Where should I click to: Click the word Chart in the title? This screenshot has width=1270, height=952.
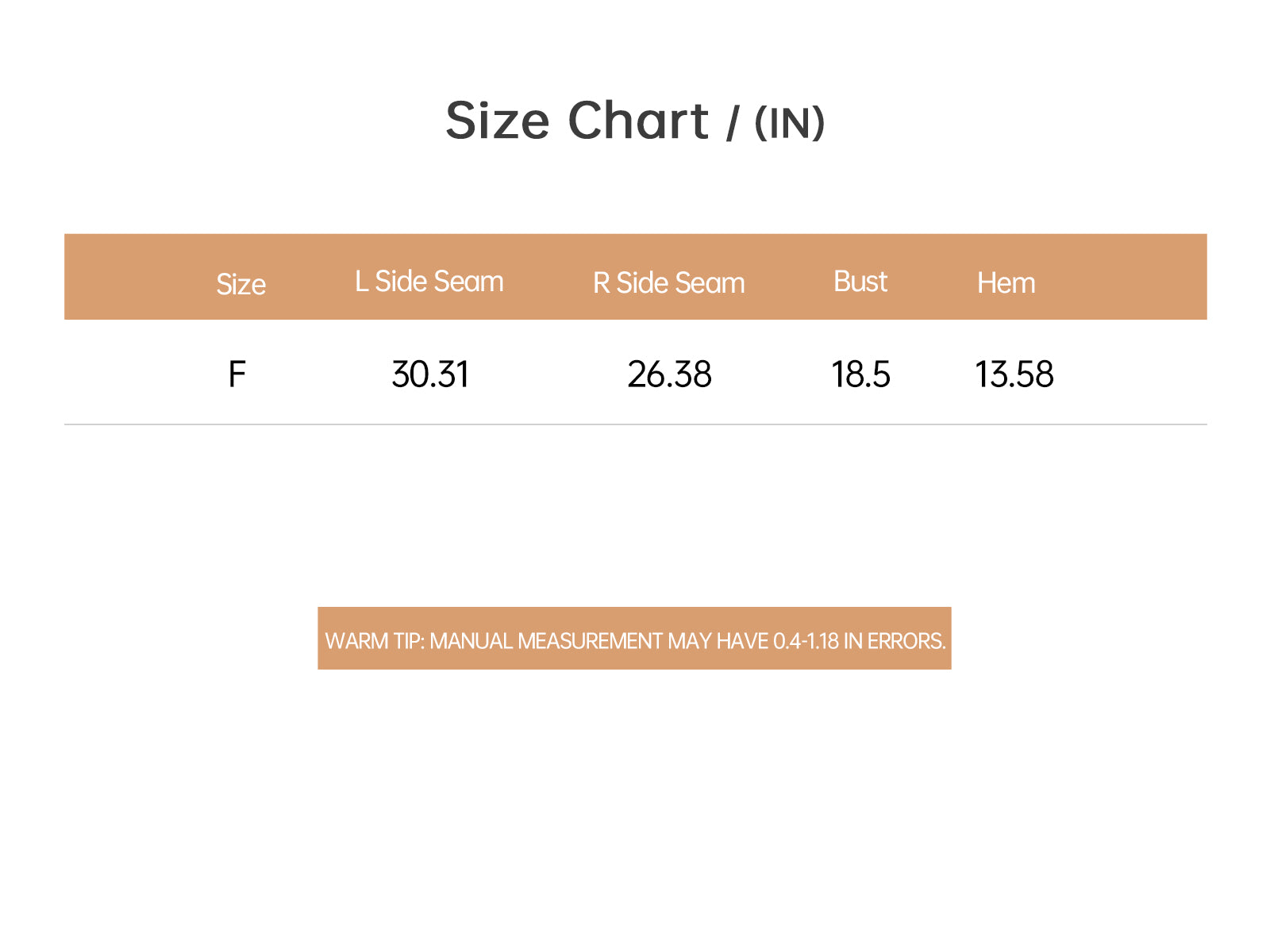coord(638,121)
